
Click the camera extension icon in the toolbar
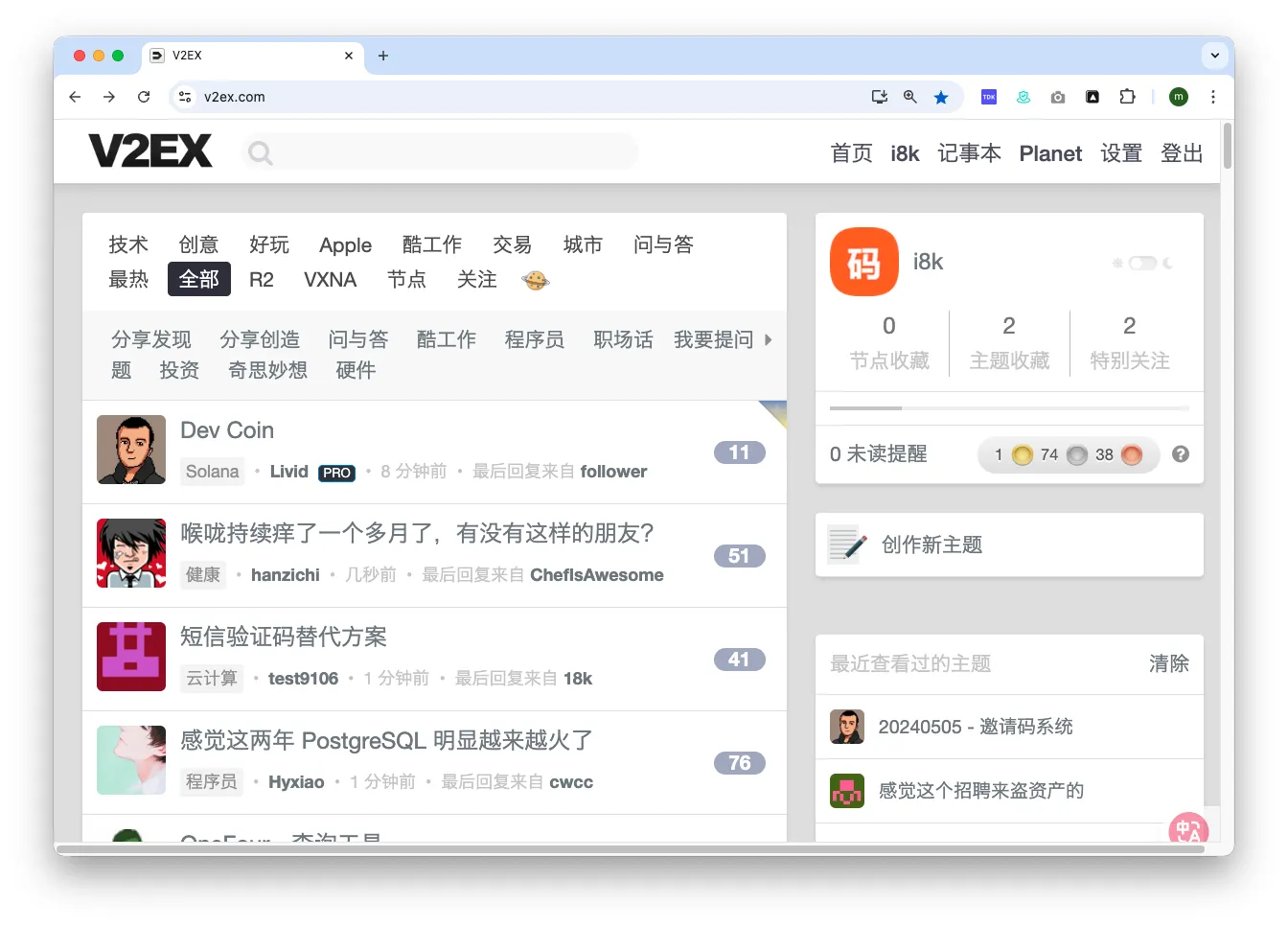[1057, 97]
